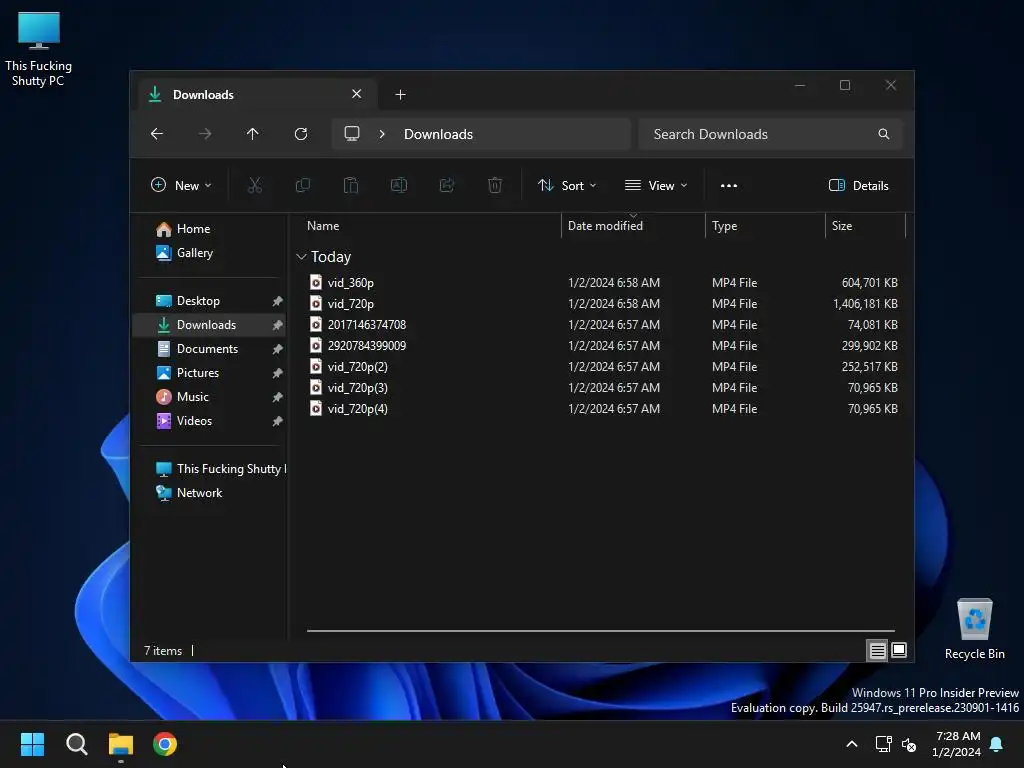Go up one folder level
1024x768 pixels.
[x=253, y=134]
